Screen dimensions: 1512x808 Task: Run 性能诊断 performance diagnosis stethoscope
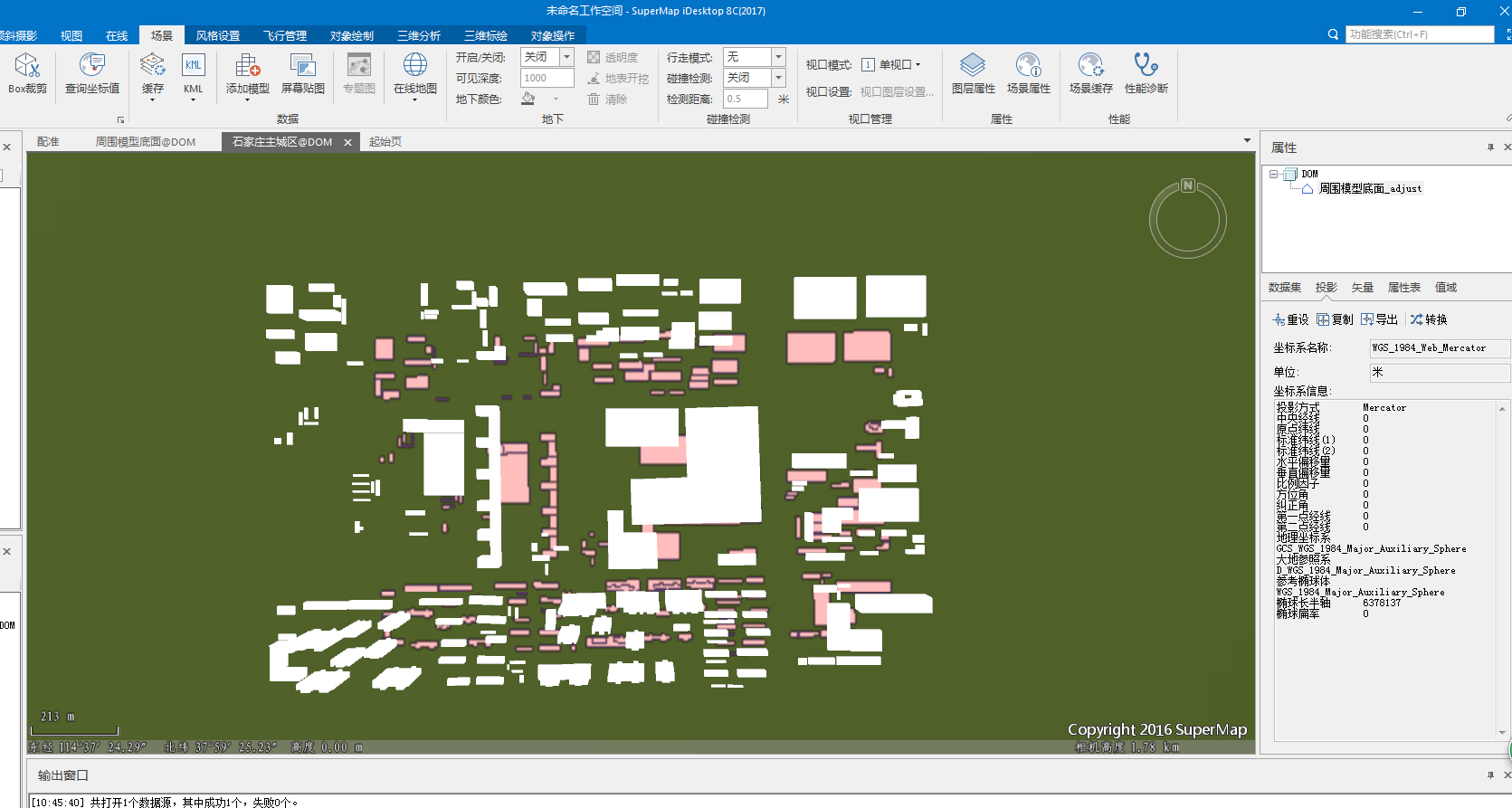(1146, 73)
